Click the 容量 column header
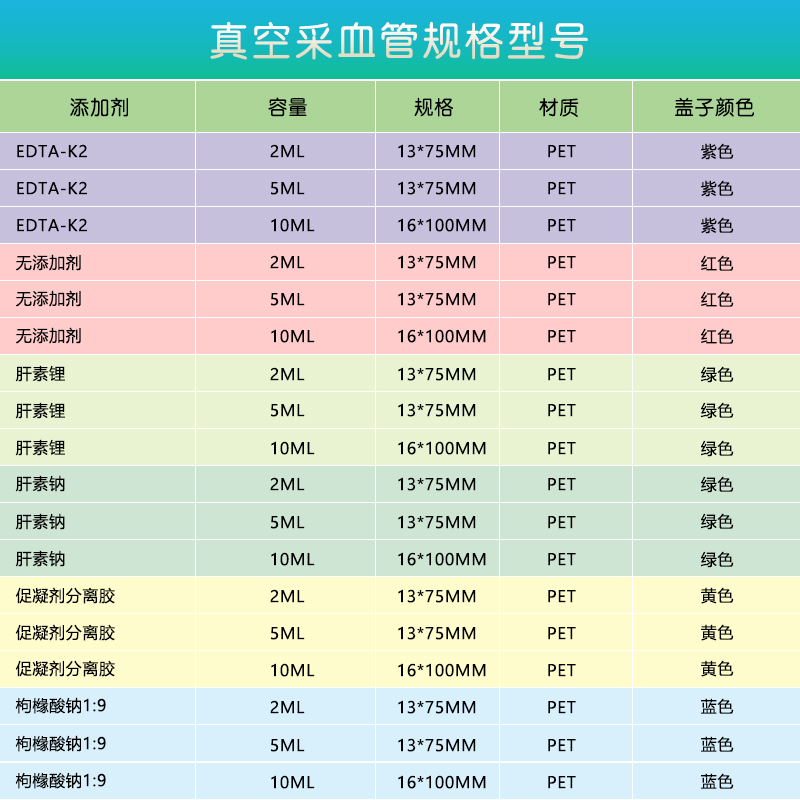Viewport: 800px width, 800px height. click(287, 108)
